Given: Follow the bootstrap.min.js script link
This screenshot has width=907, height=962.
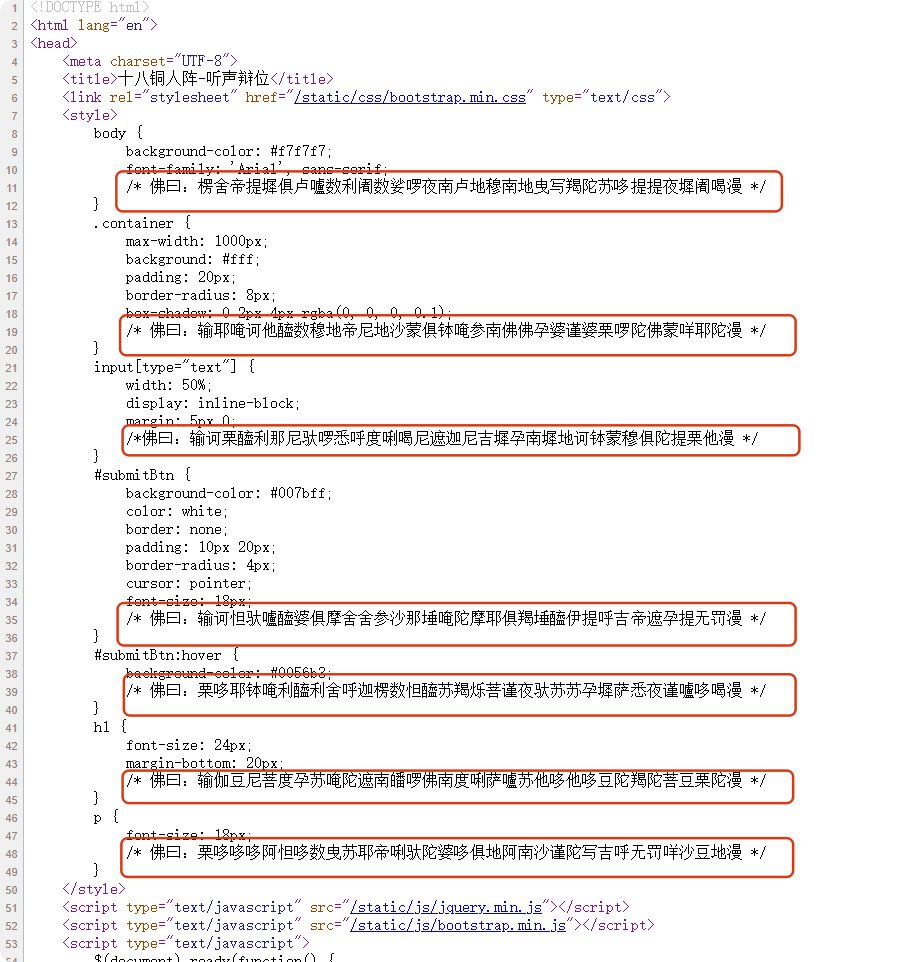Looking at the screenshot, I should 457,925.
